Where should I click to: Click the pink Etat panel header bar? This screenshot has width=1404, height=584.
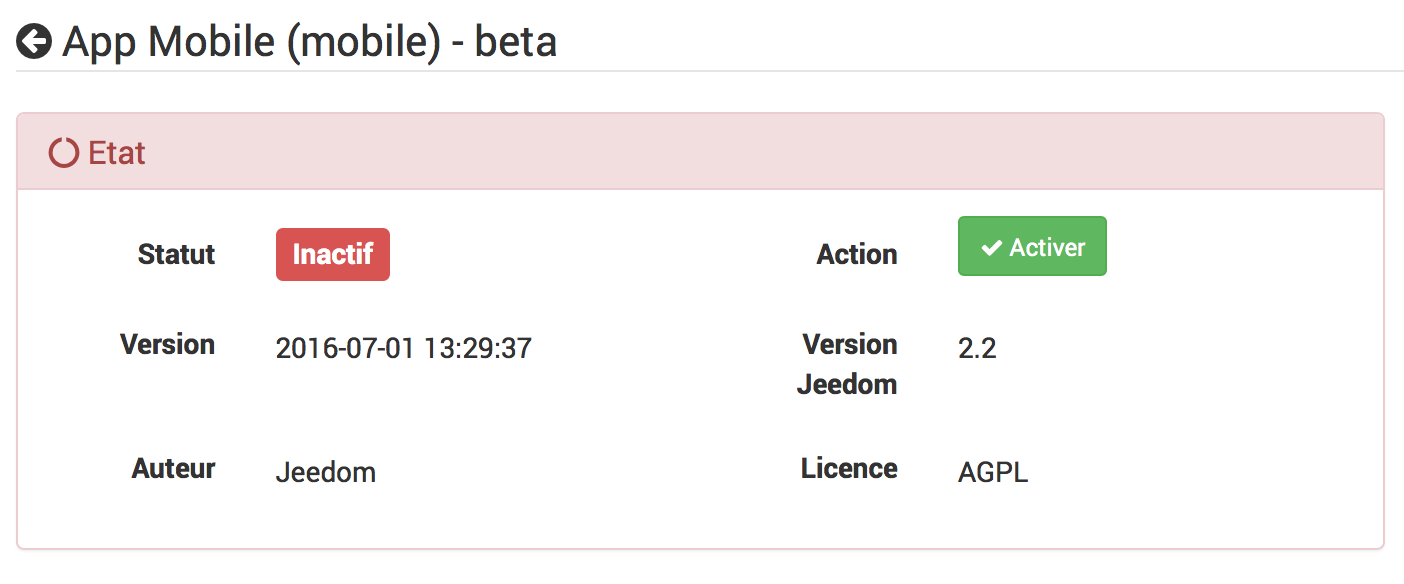pos(700,152)
